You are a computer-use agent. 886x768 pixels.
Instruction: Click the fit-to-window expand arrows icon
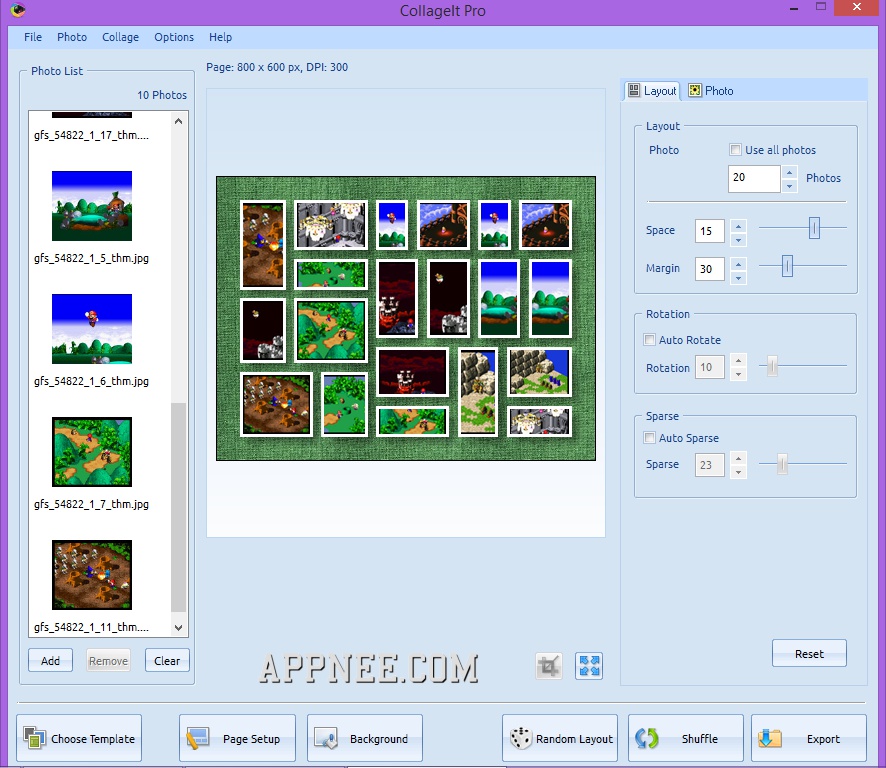pyautogui.click(x=589, y=666)
